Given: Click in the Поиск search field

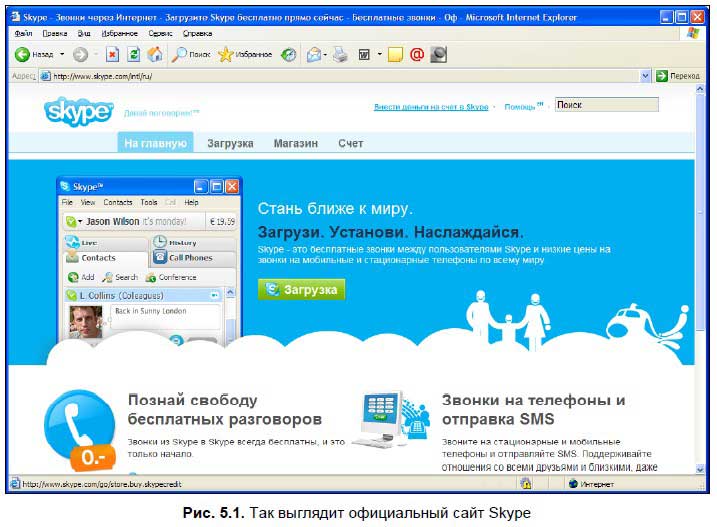Looking at the screenshot, I should [x=606, y=104].
